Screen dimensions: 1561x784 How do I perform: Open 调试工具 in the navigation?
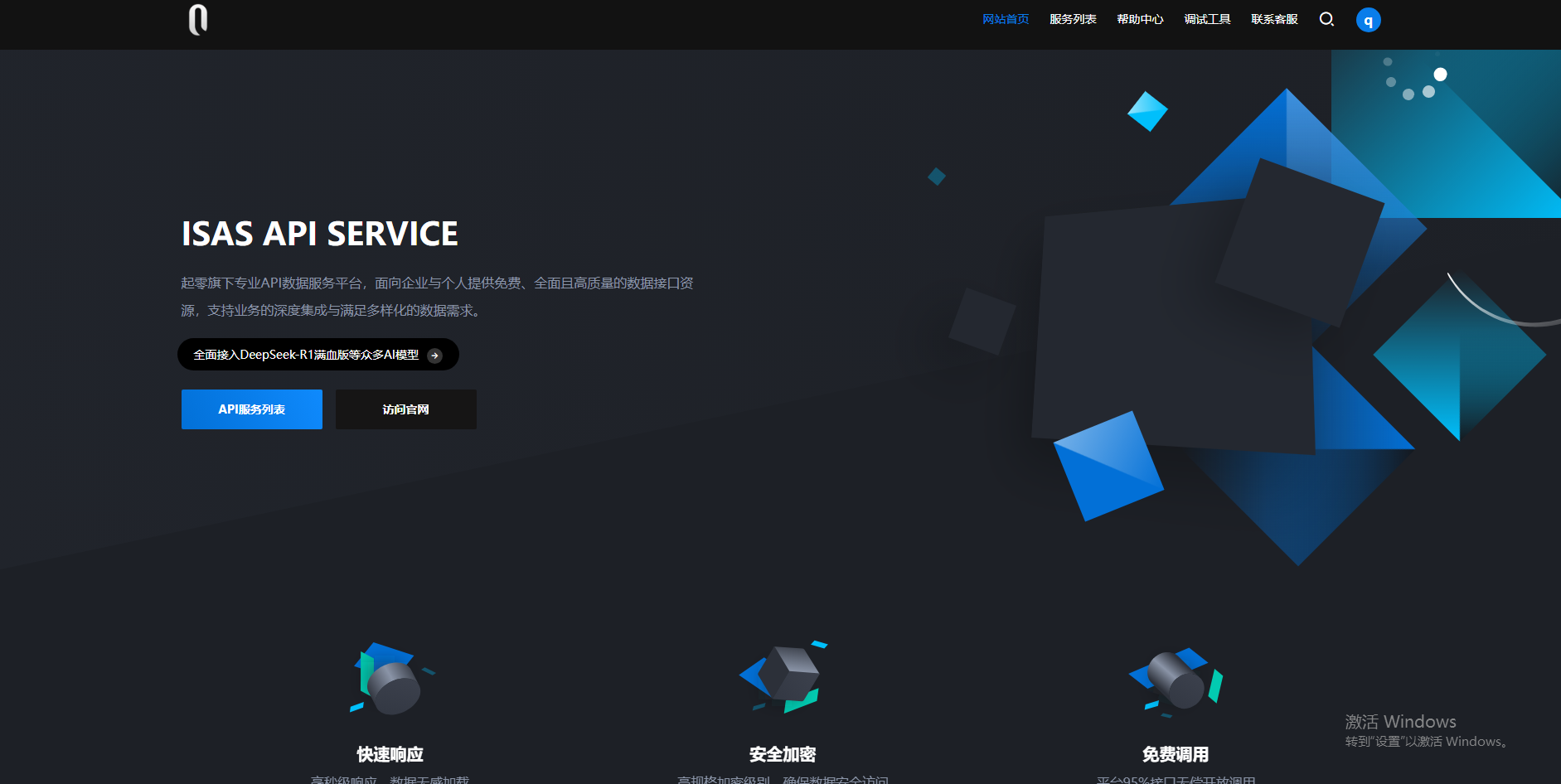tap(1207, 19)
